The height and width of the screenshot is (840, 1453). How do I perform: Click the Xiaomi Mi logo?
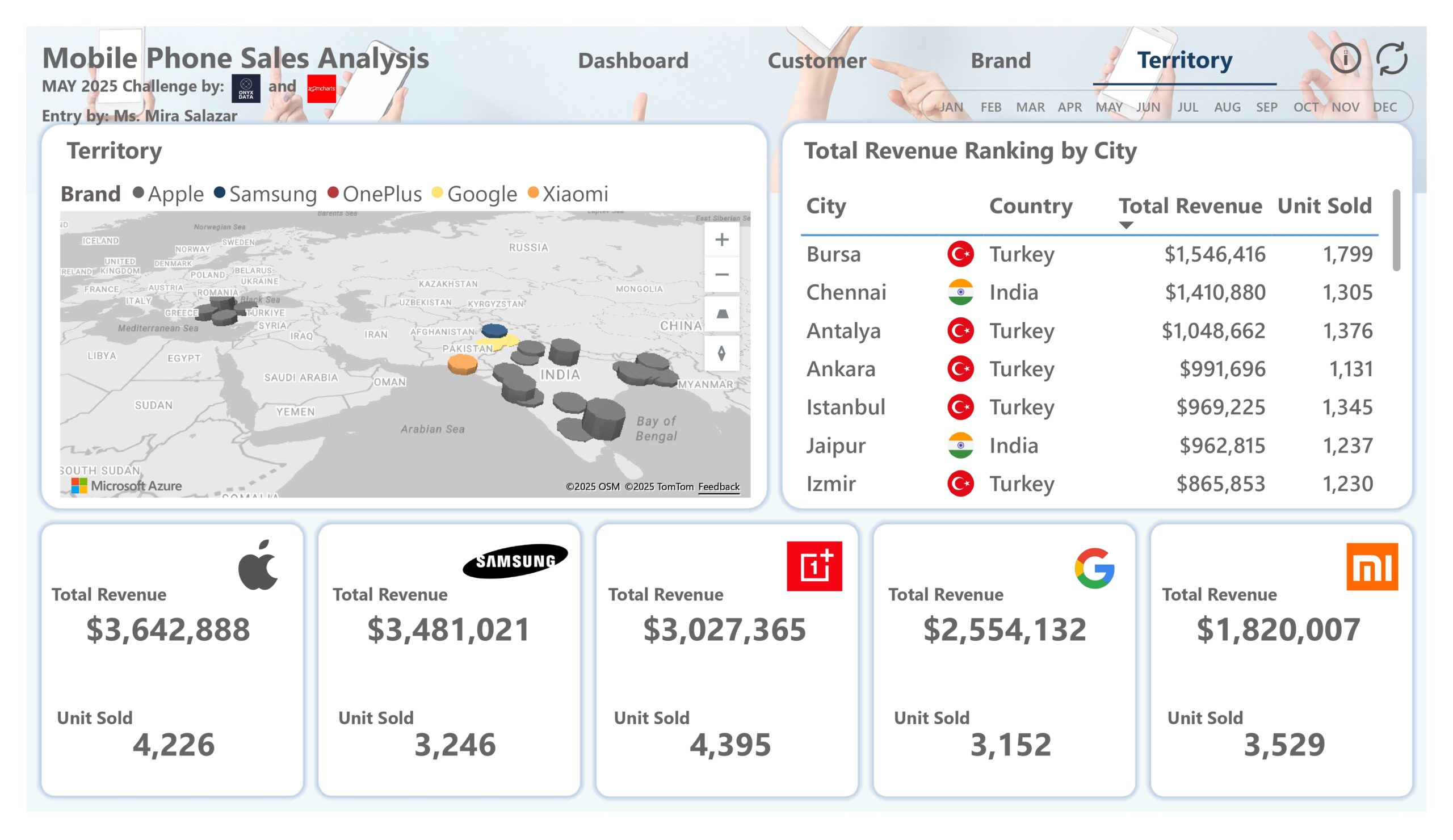(x=1372, y=566)
